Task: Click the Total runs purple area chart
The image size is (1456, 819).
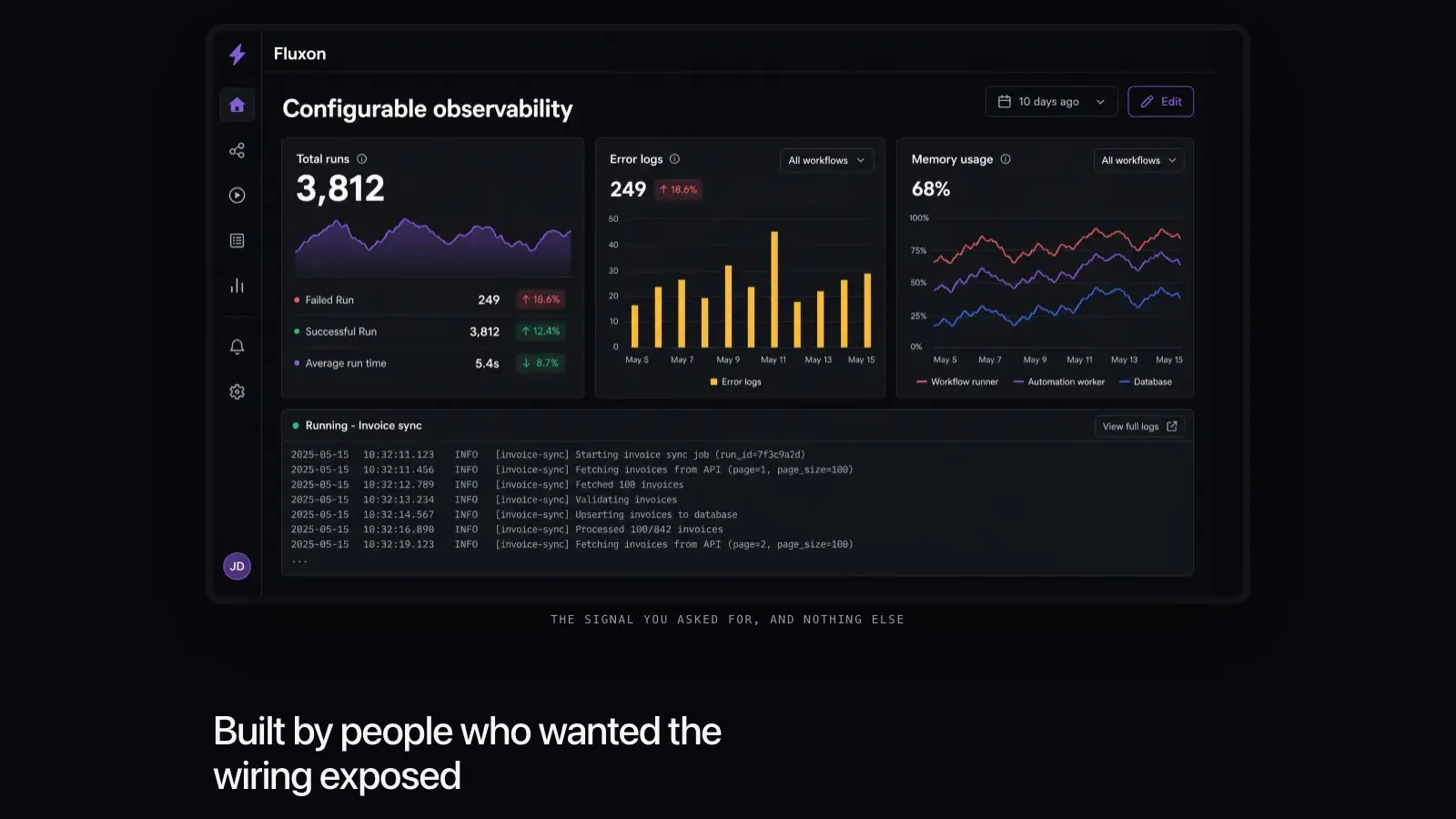Action: 432,248
